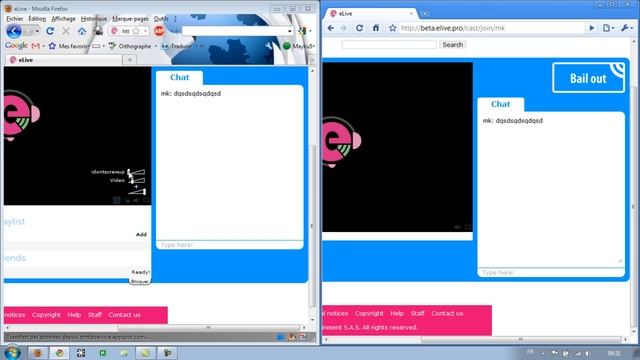Click the Traduire translate button

click(177, 46)
